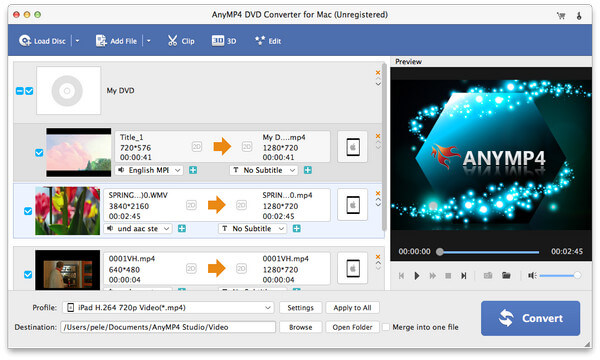Screen dimensions: 600x360
Task: Open the snapshot folder
Action: coord(506,275)
